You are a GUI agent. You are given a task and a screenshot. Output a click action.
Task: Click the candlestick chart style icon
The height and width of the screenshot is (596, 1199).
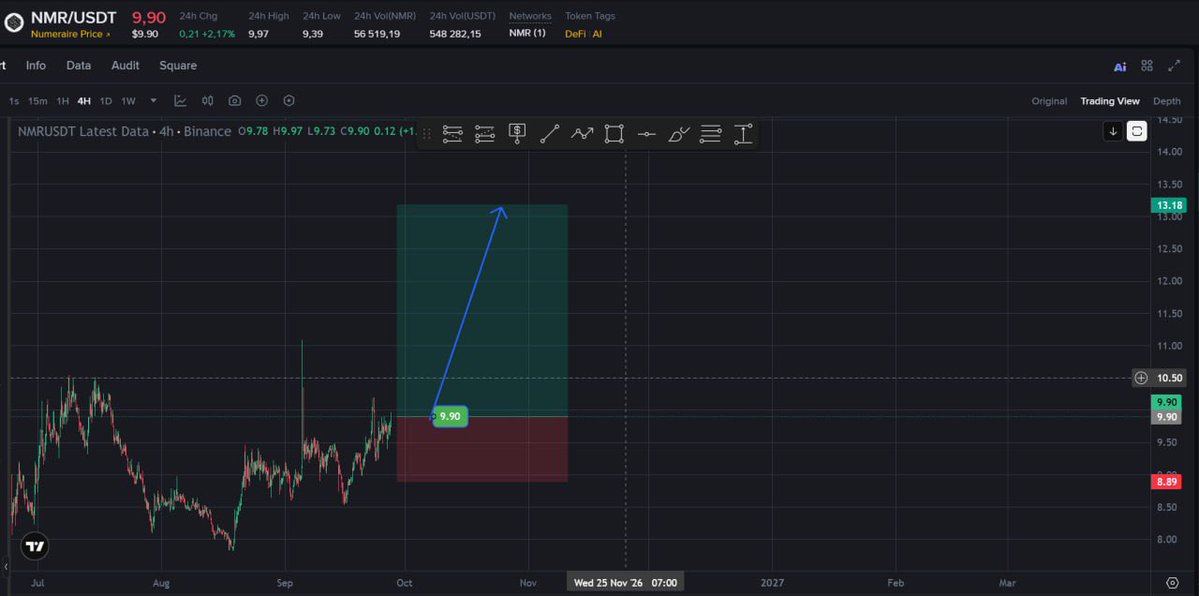(x=207, y=101)
